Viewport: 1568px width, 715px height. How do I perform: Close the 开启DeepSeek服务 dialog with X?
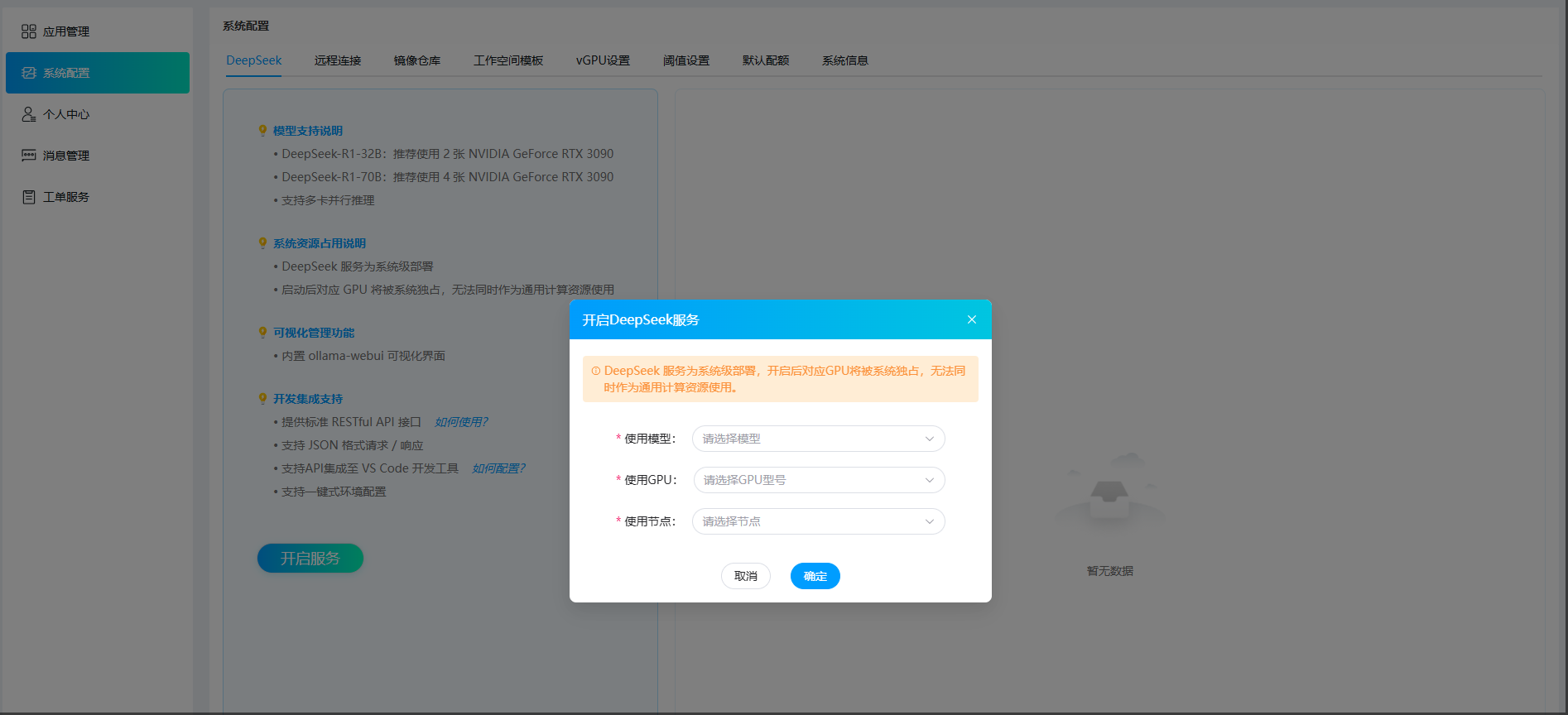coord(972,319)
